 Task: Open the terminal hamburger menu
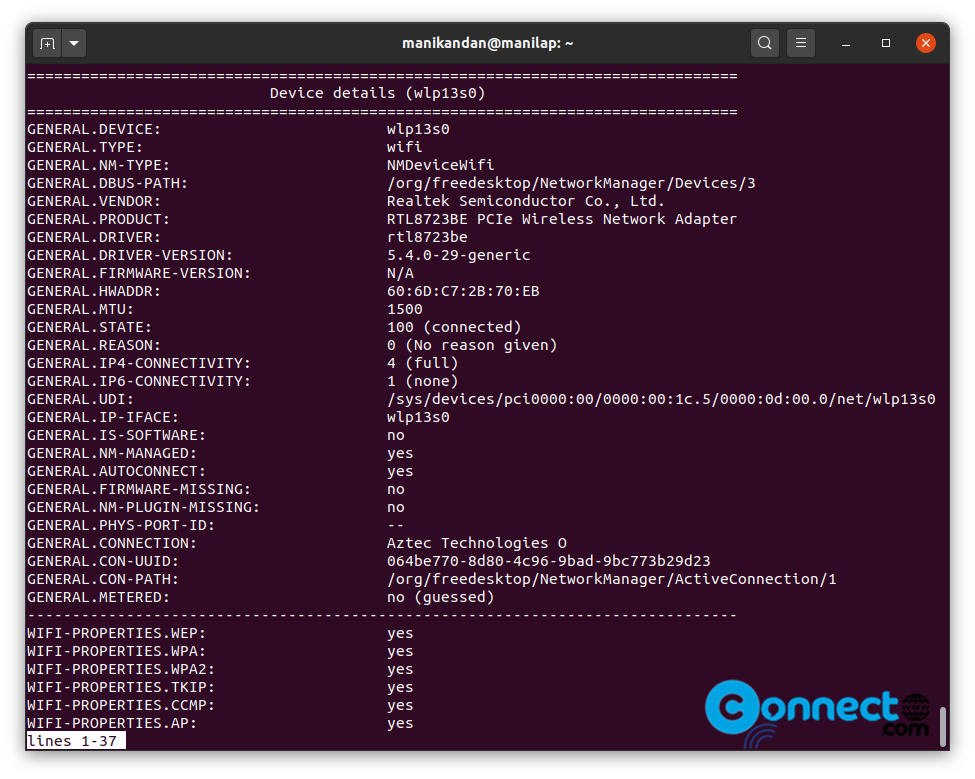coord(800,43)
